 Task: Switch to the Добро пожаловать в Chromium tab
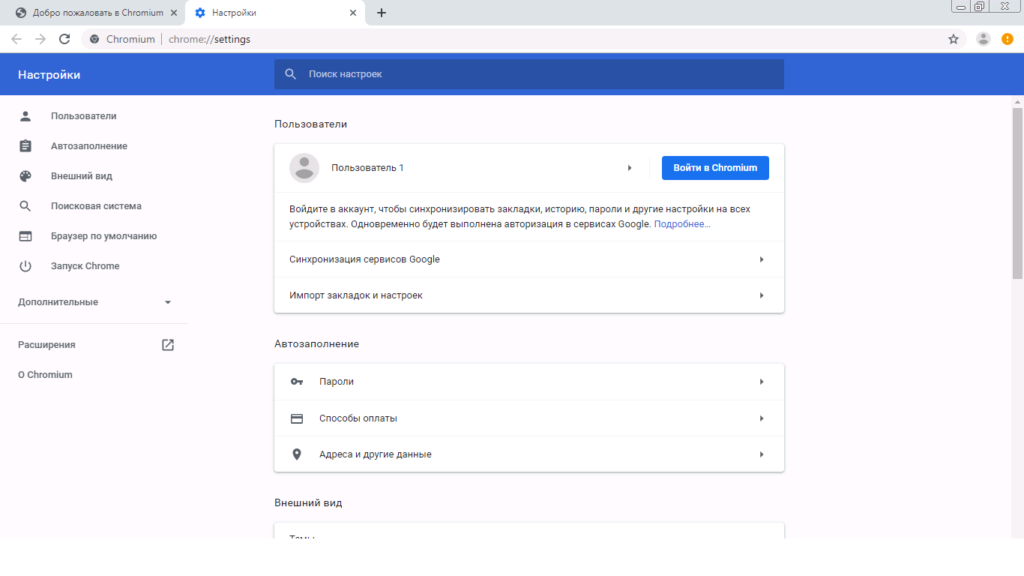point(96,13)
